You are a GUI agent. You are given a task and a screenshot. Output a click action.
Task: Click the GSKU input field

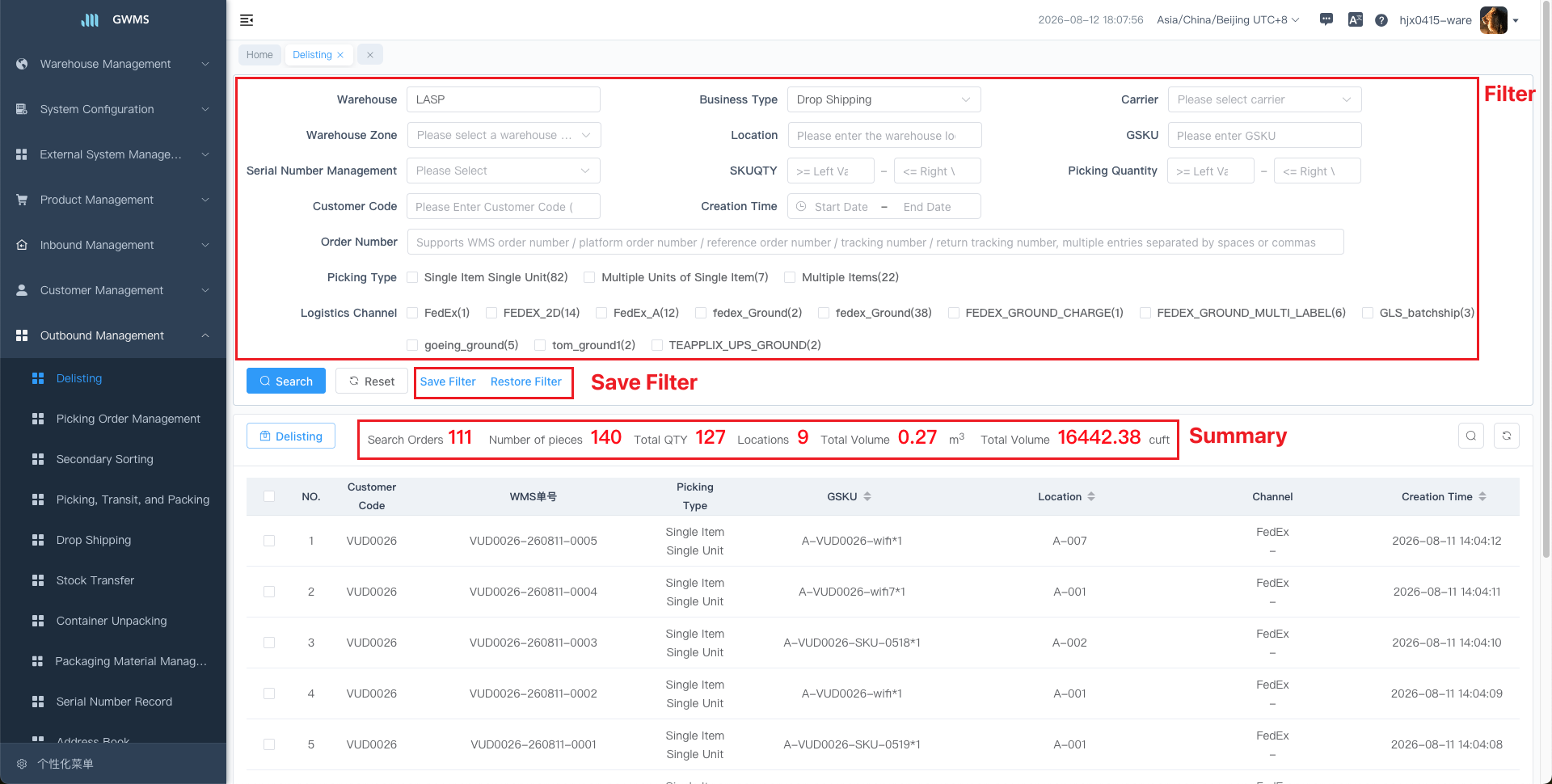tap(1264, 135)
